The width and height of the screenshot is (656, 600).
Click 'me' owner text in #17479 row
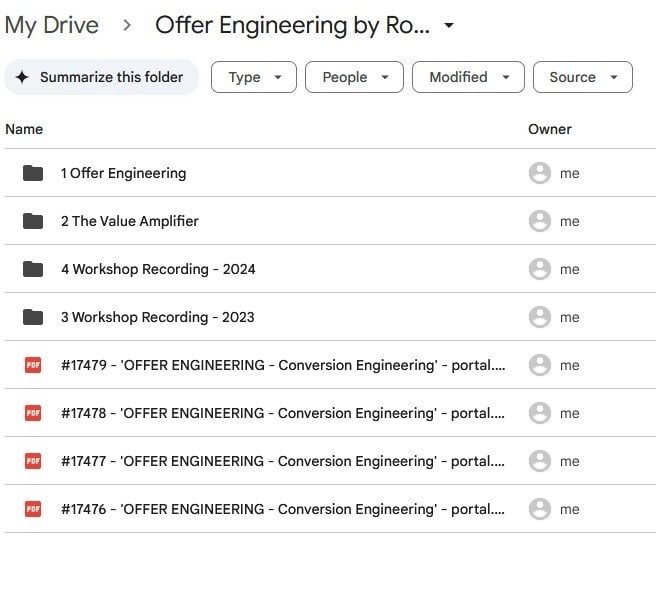(x=570, y=365)
